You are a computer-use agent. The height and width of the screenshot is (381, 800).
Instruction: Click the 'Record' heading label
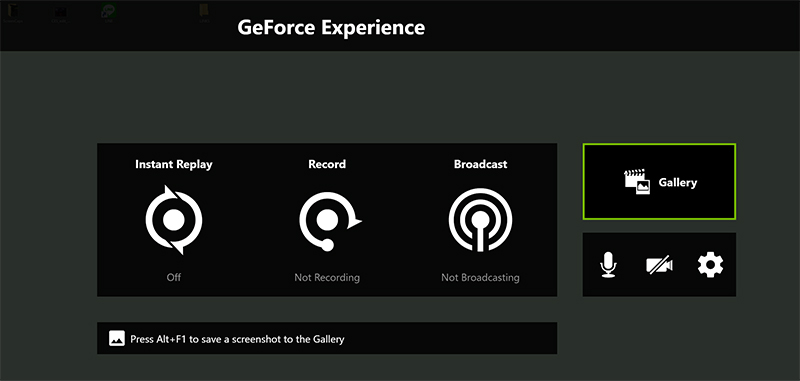coord(327,164)
